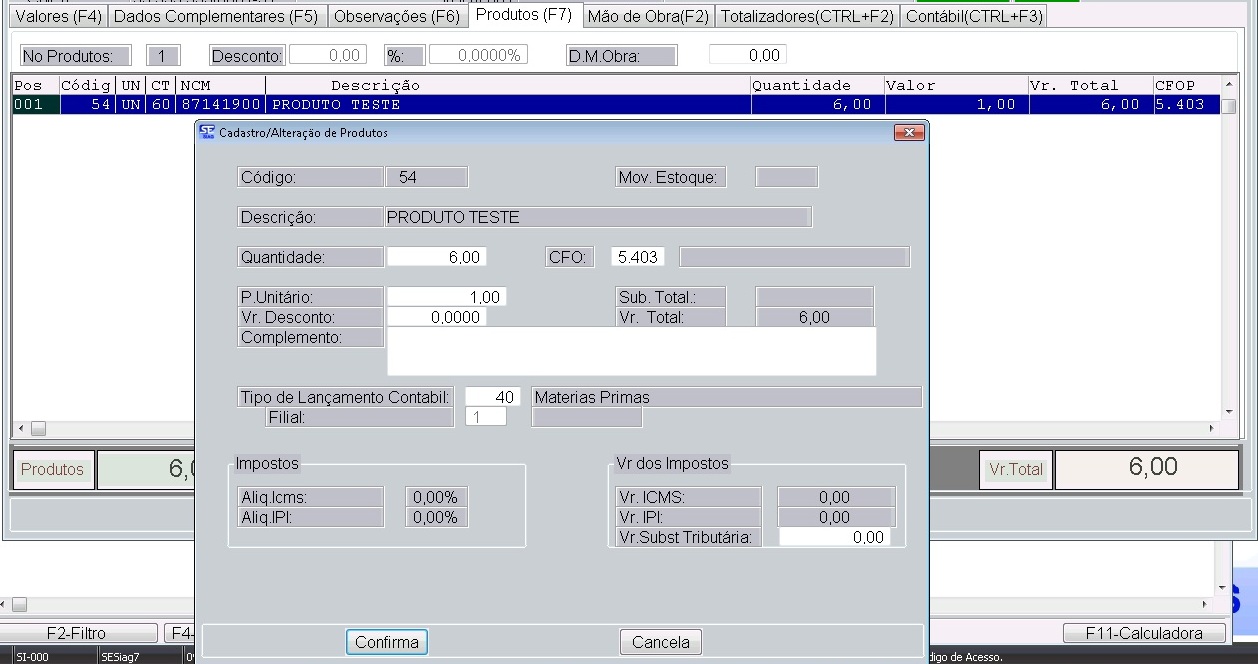
Task: Click the grid's left scroll arrow
Action: coord(18,428)
